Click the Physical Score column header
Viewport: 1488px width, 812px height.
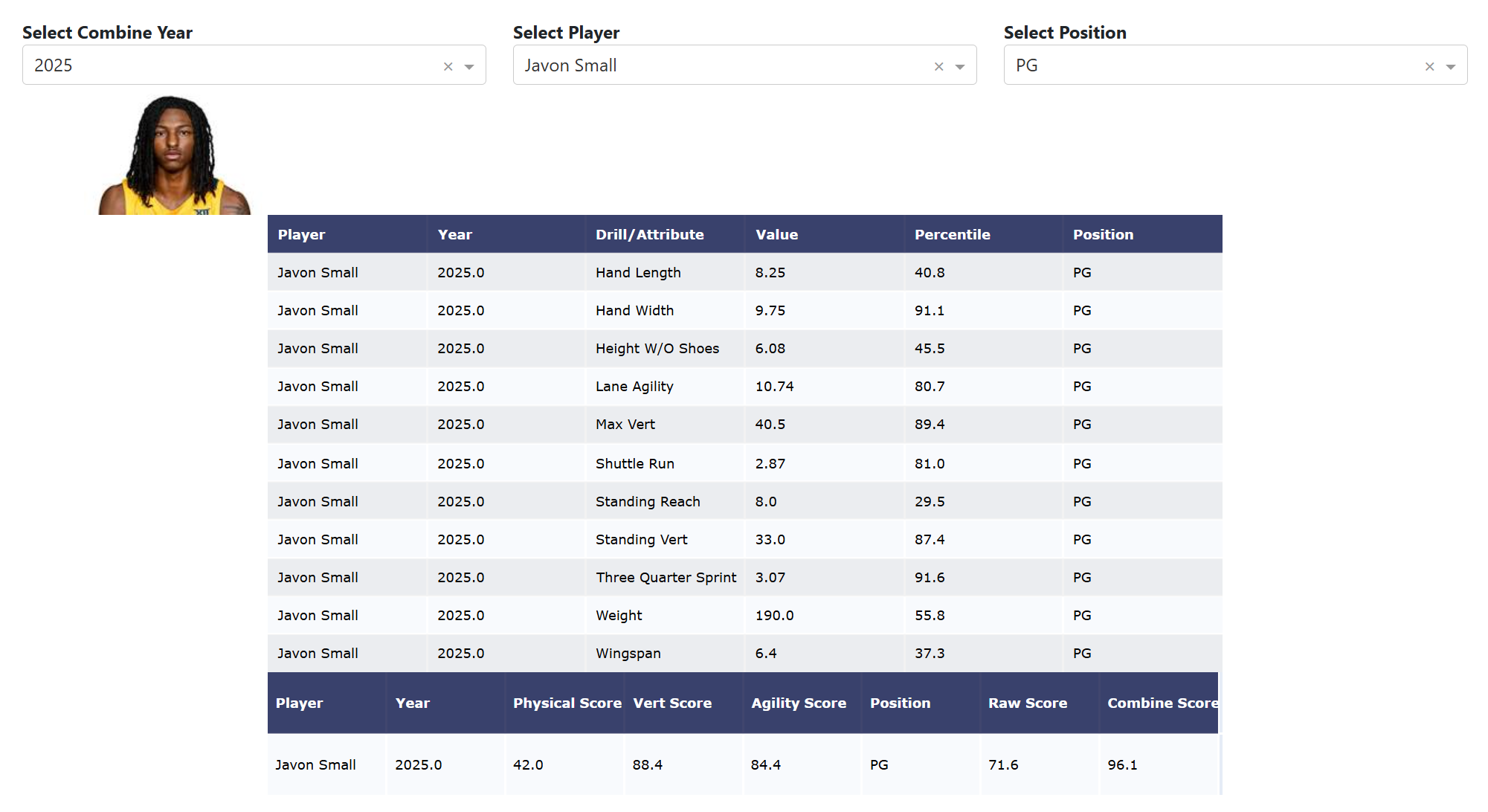tap(567, 703)
